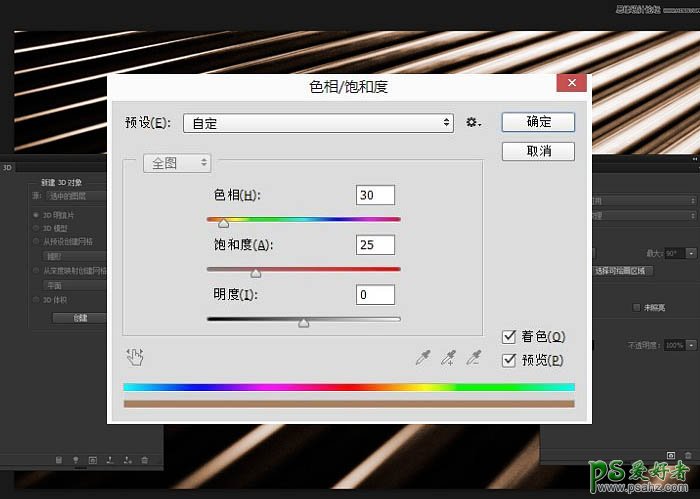The height and width of the screenshot is (499, 700).
Task: Toggle the 着色 (Colorize) checkbox
Action: coord(510,337)
